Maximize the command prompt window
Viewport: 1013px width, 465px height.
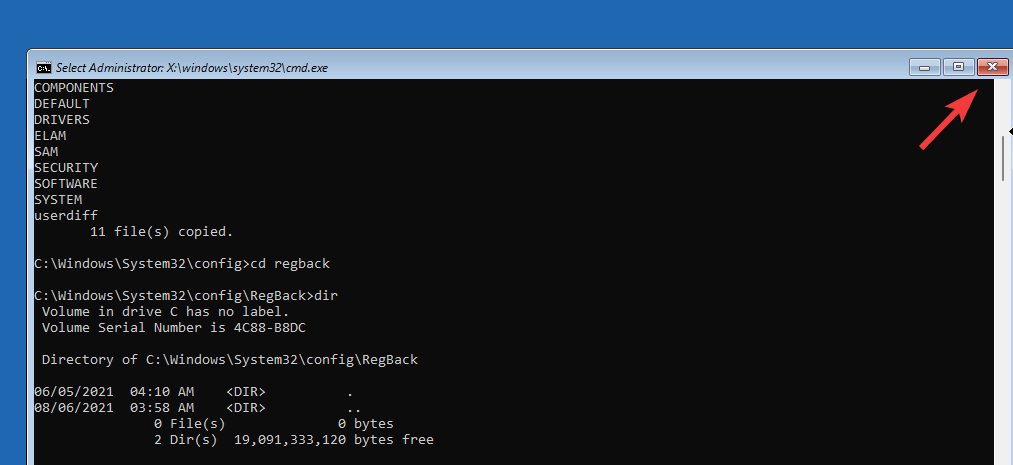(x=958, y=67)
